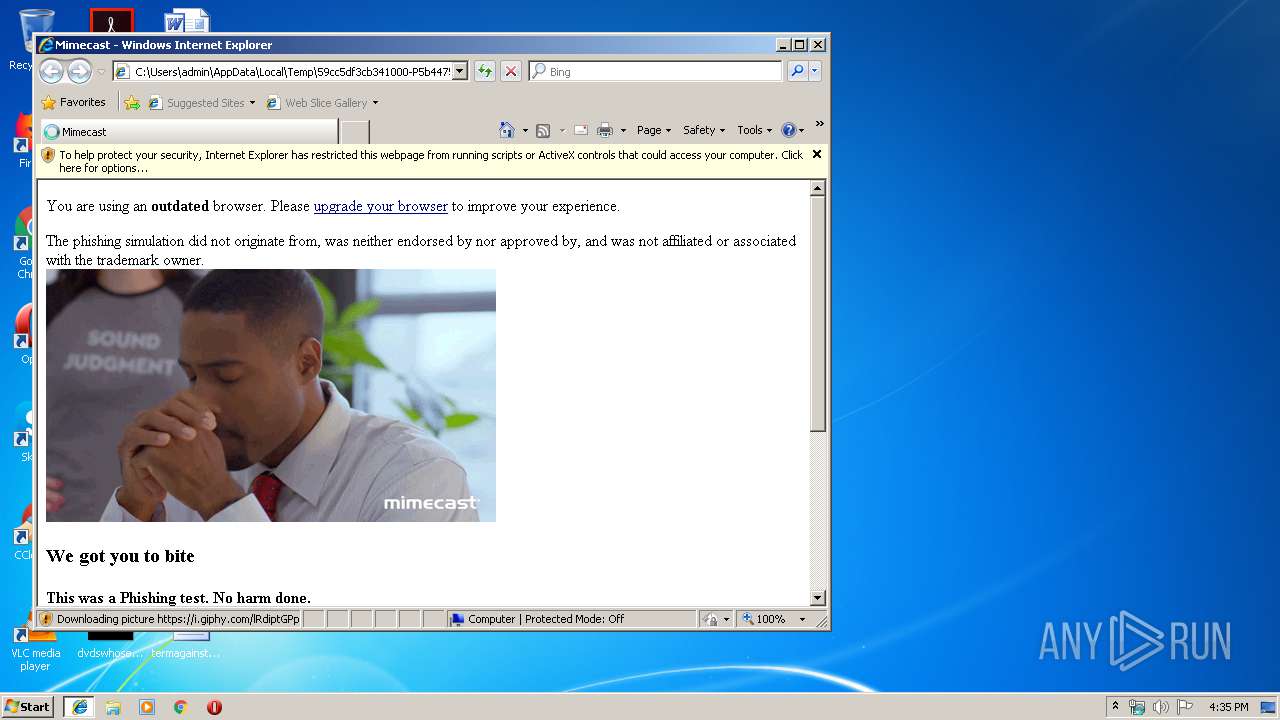
Task: Expand the Print dropdown arrow
Action: pyautogui.click(x=623, y=130)
